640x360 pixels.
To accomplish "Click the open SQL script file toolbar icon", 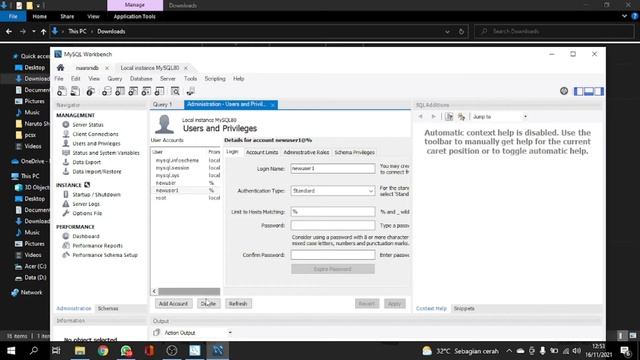I will click(76, 91).
